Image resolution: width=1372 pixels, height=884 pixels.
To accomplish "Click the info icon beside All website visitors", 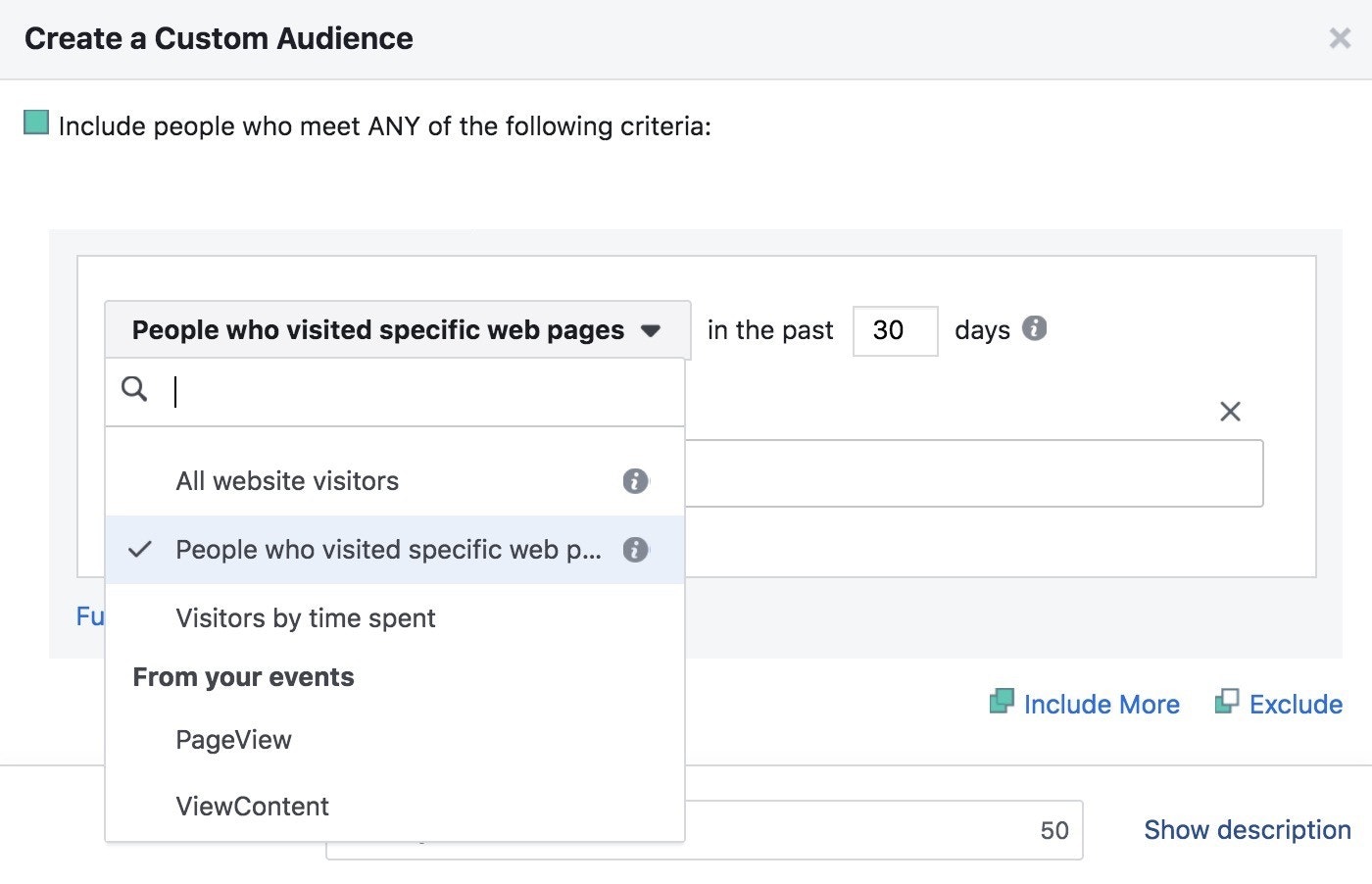I will pos(635,481).
